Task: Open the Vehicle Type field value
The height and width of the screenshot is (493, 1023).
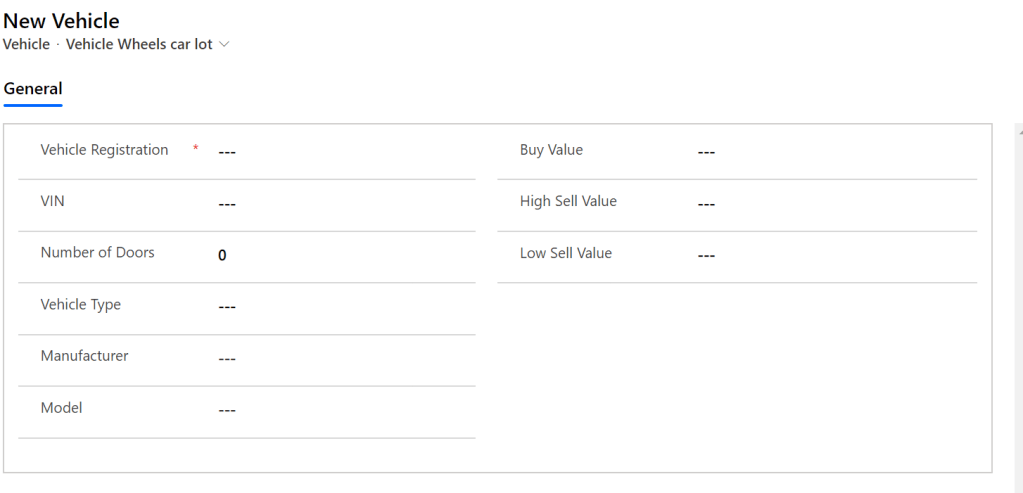Action: (x=340, y=307)
